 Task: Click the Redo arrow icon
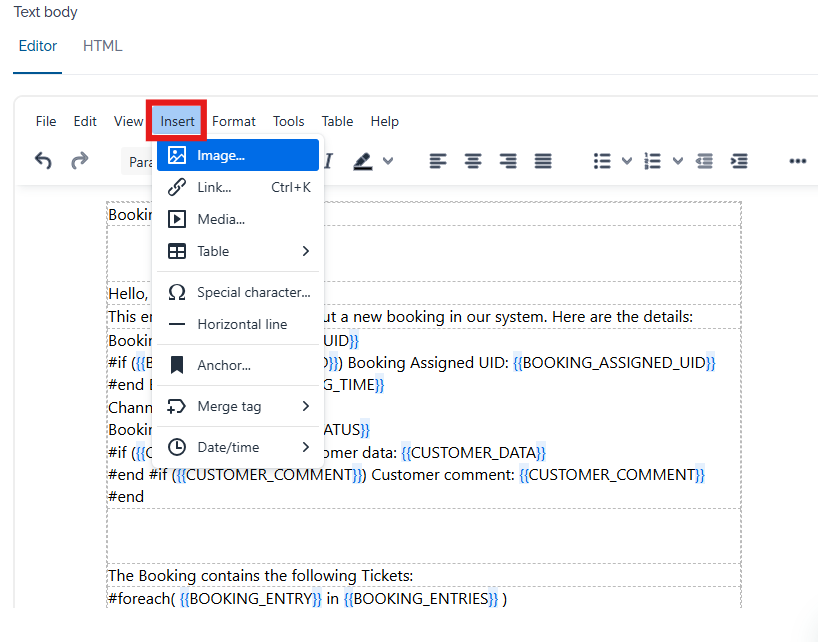[79, 161]
